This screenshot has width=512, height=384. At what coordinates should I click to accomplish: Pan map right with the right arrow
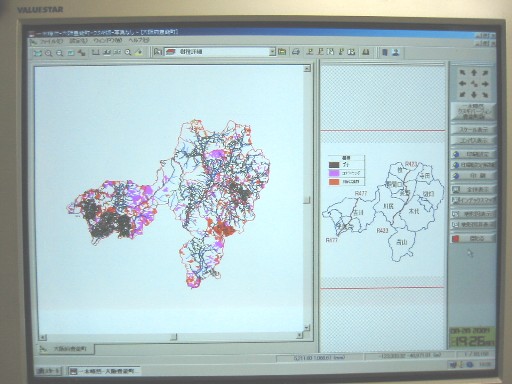pos(485,84)
